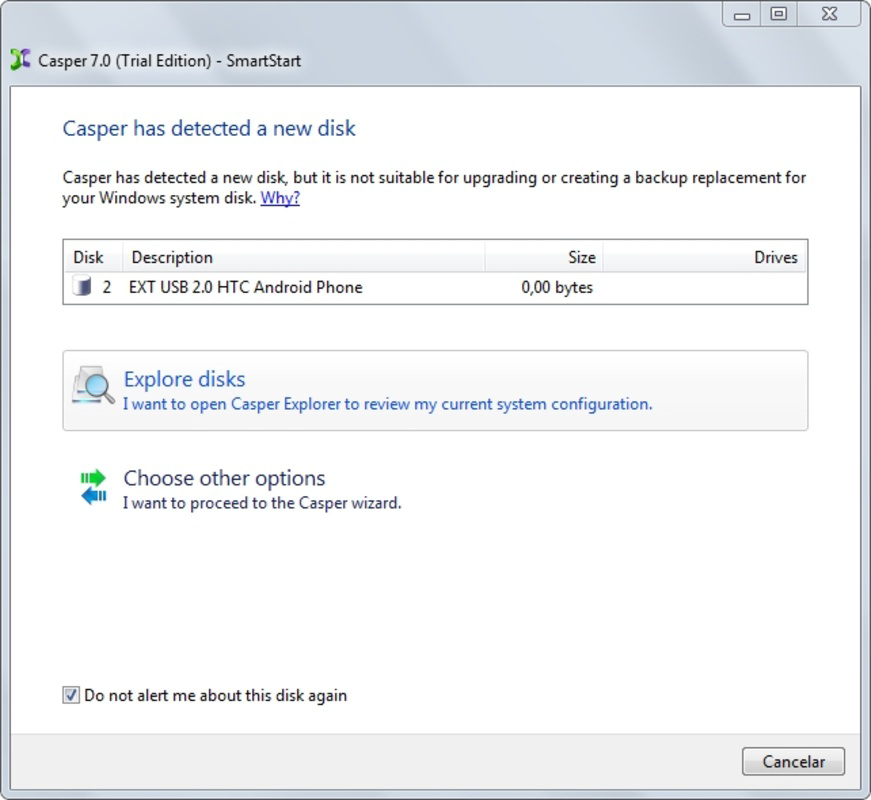Open the Why? help link
Screen dimensions: 871x800
tap(280, 198)
